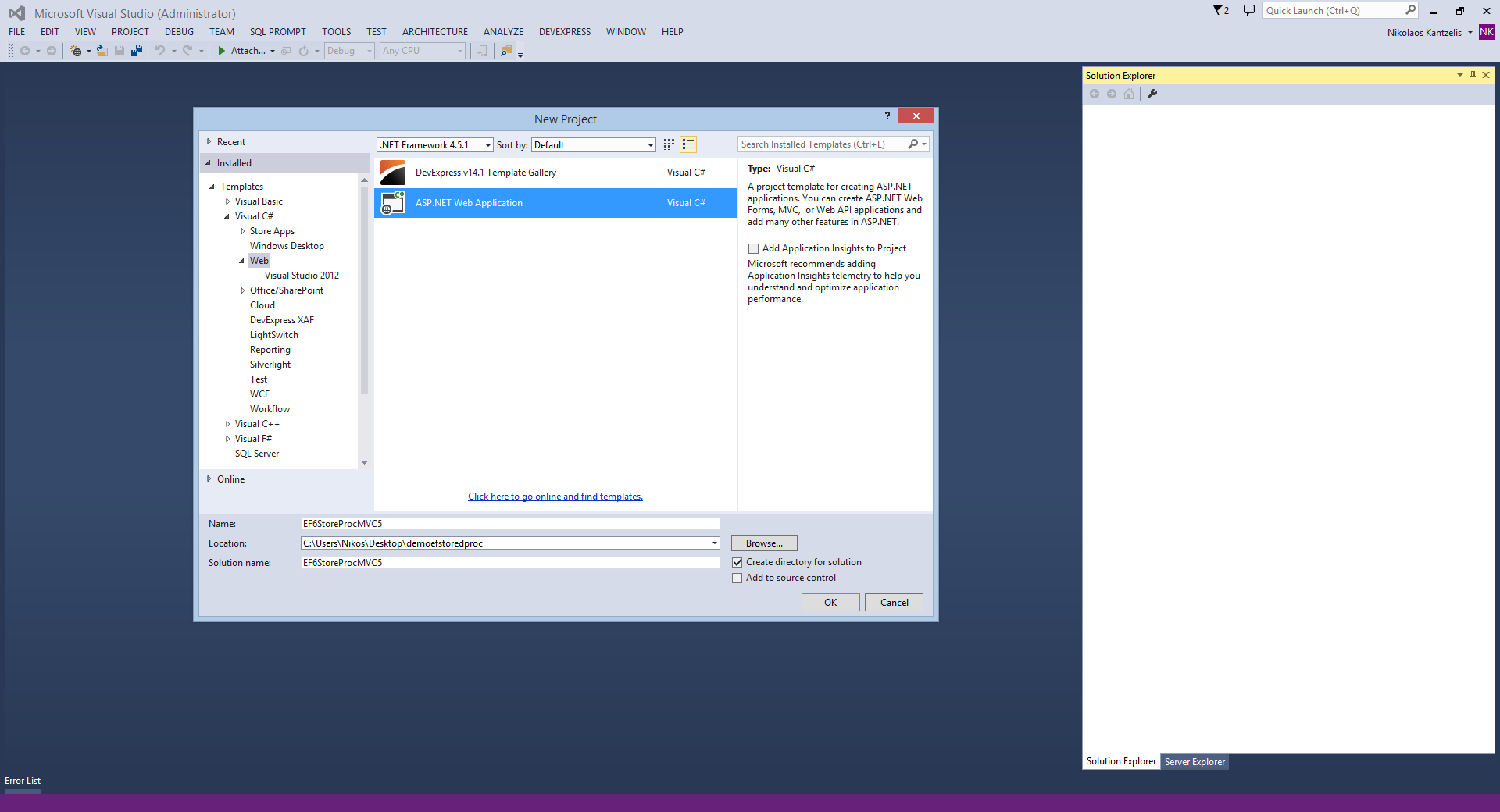Expand the Office/SharePoint node
Viewport: 1500px width, 812px height.
coord(242,290)
